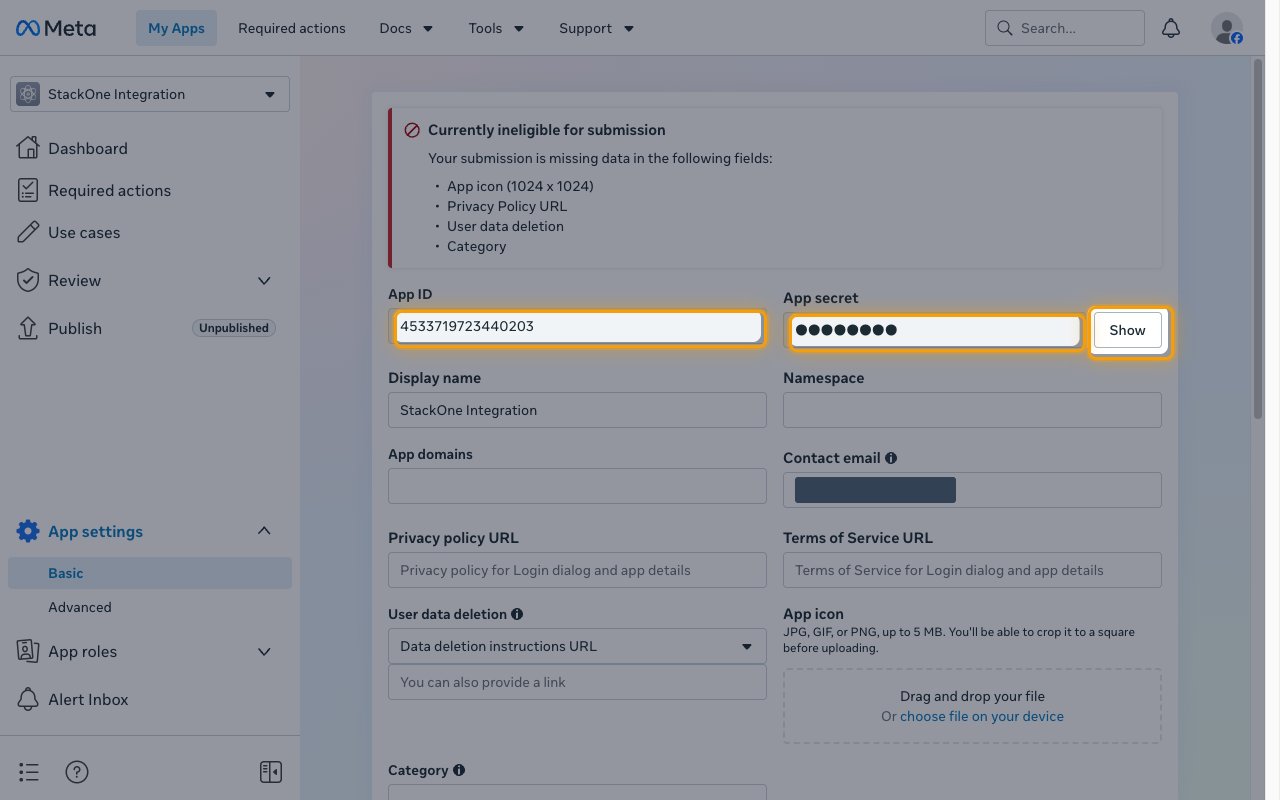Click the Required actions checklist icon in sidebar
1280x800 pixels.
click(x=28, y=190)
